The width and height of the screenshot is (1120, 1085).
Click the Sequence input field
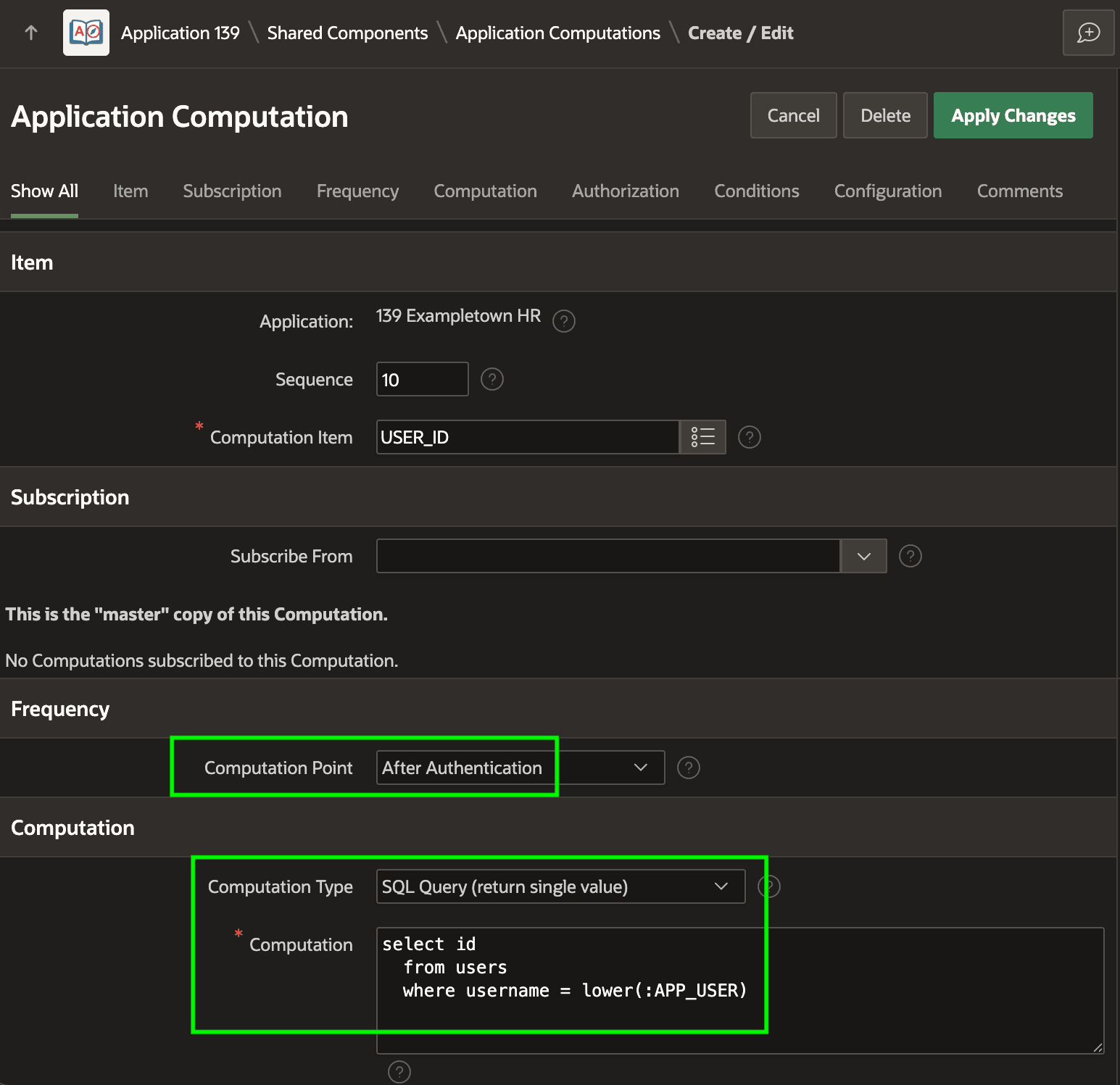point(423,379)
